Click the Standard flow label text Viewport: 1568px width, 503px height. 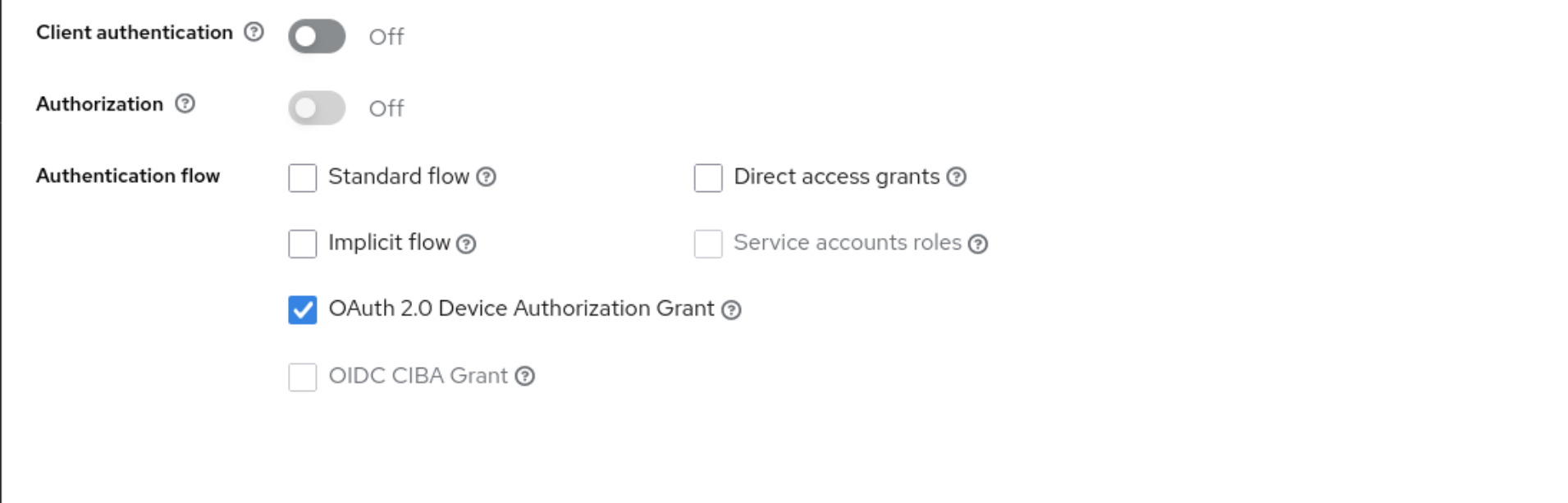click(x=399, y=177)
